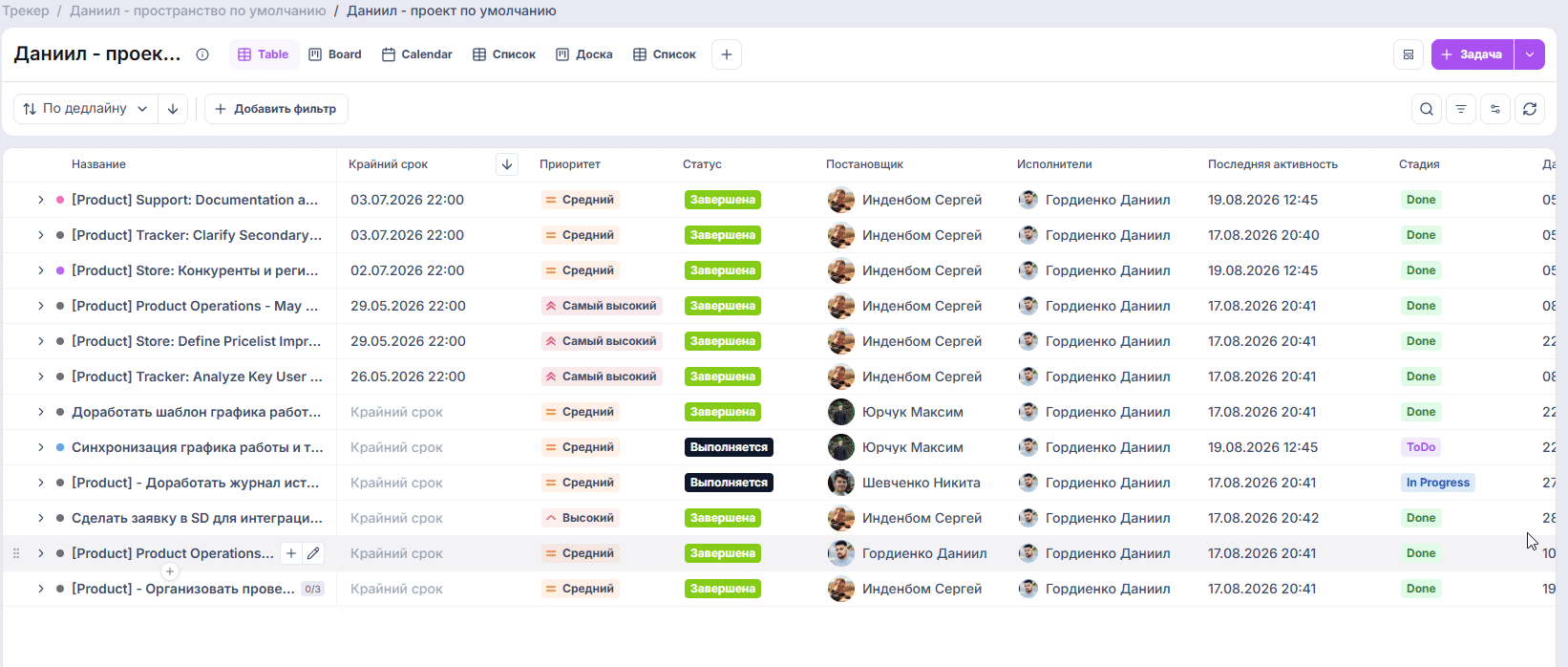
Task: Click status dot of Support: Documentation task
Action: pos(60,200)
